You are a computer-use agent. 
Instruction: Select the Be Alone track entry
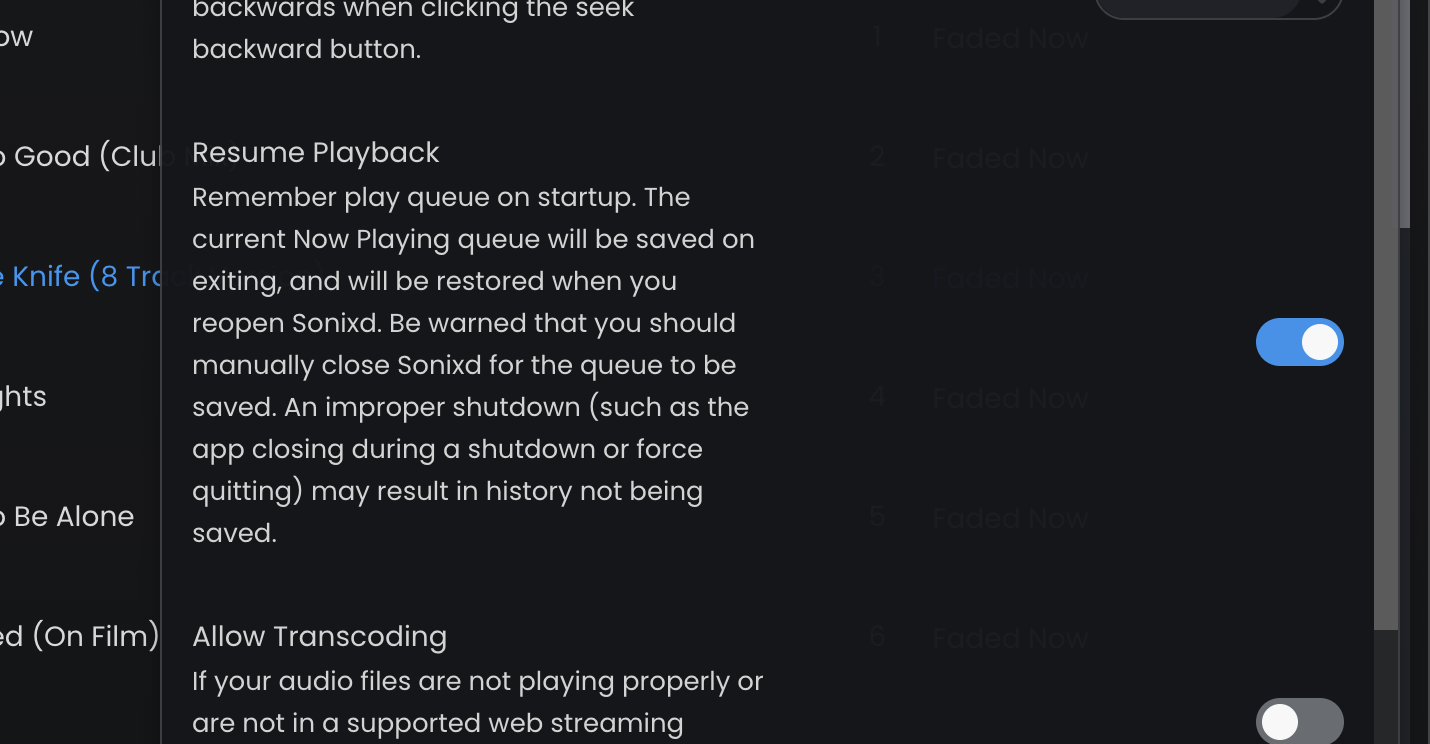click(67, 516)
